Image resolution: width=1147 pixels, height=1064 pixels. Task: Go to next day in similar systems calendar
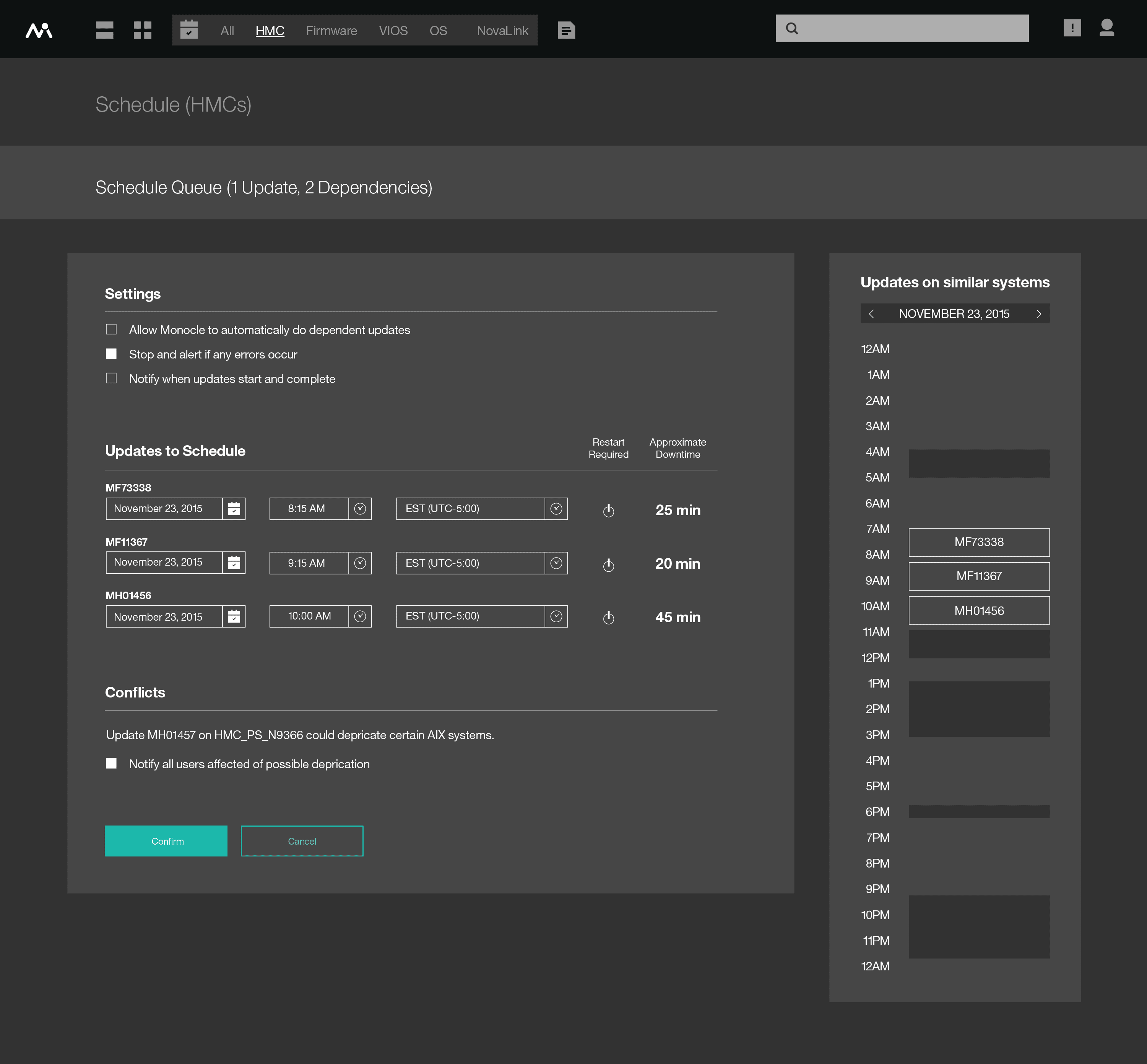click(1039, 314)
